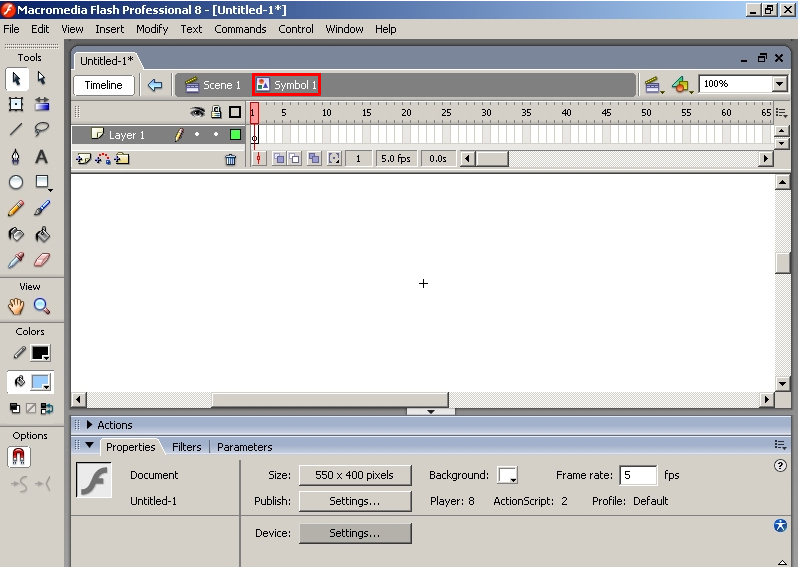Select the Text tool
The height and width of the screenshot is (567, 799).
point(42,156)
